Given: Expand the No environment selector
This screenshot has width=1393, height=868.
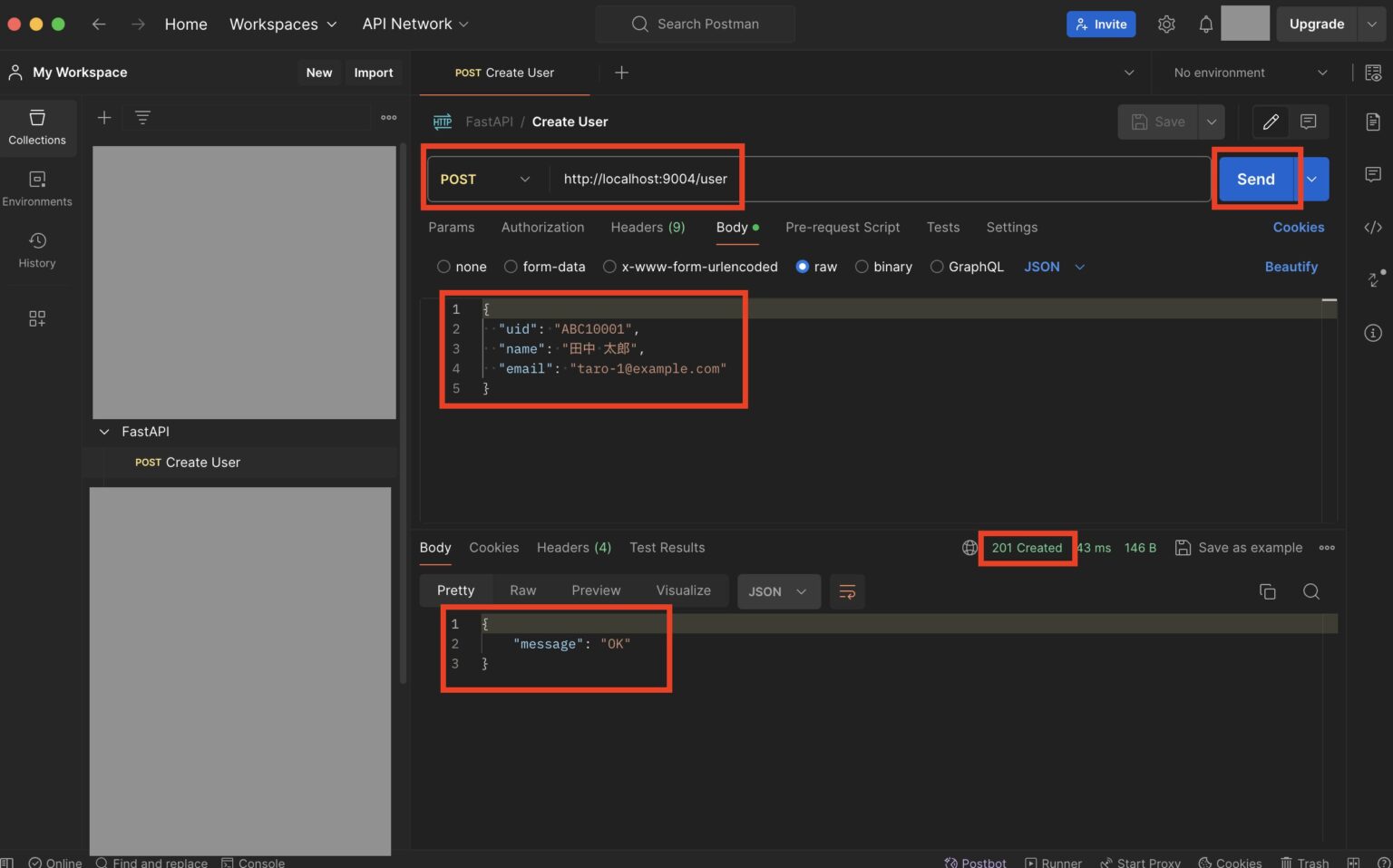Looking at the screenshot, I should tap(1249, 73).
